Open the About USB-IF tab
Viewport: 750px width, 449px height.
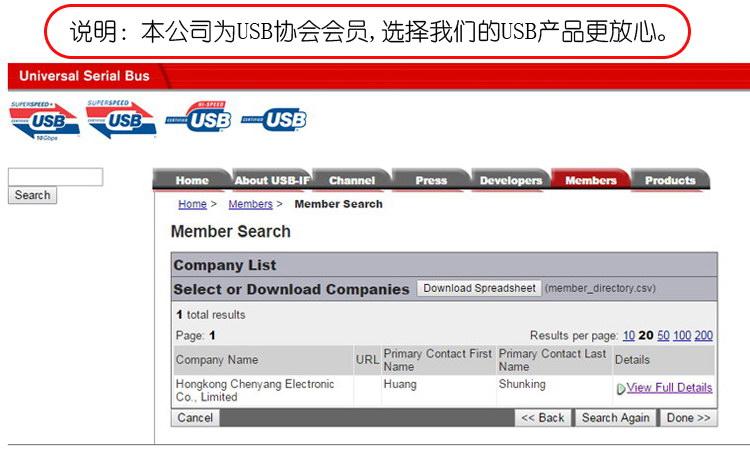pyautogui.click(x=271, y=180)
